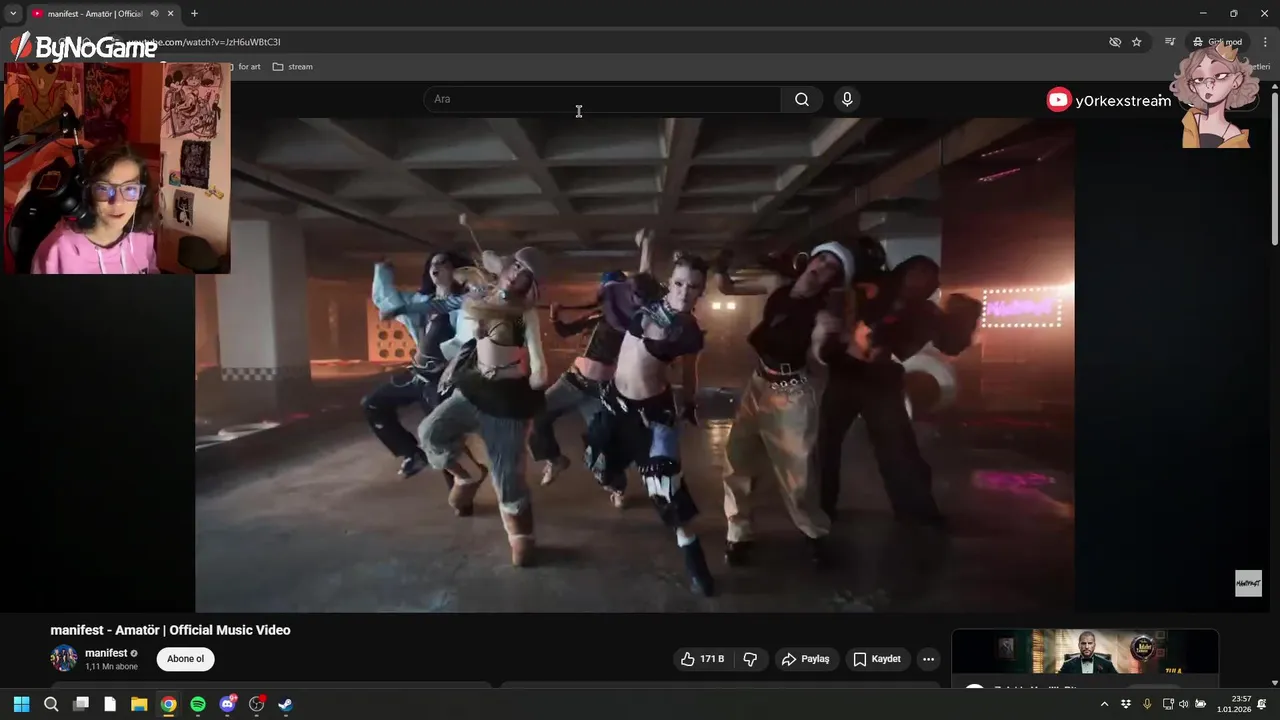Click the third-party cookies eye icon
Screen dimensions: 1280x720
(x=1115, y=42)
